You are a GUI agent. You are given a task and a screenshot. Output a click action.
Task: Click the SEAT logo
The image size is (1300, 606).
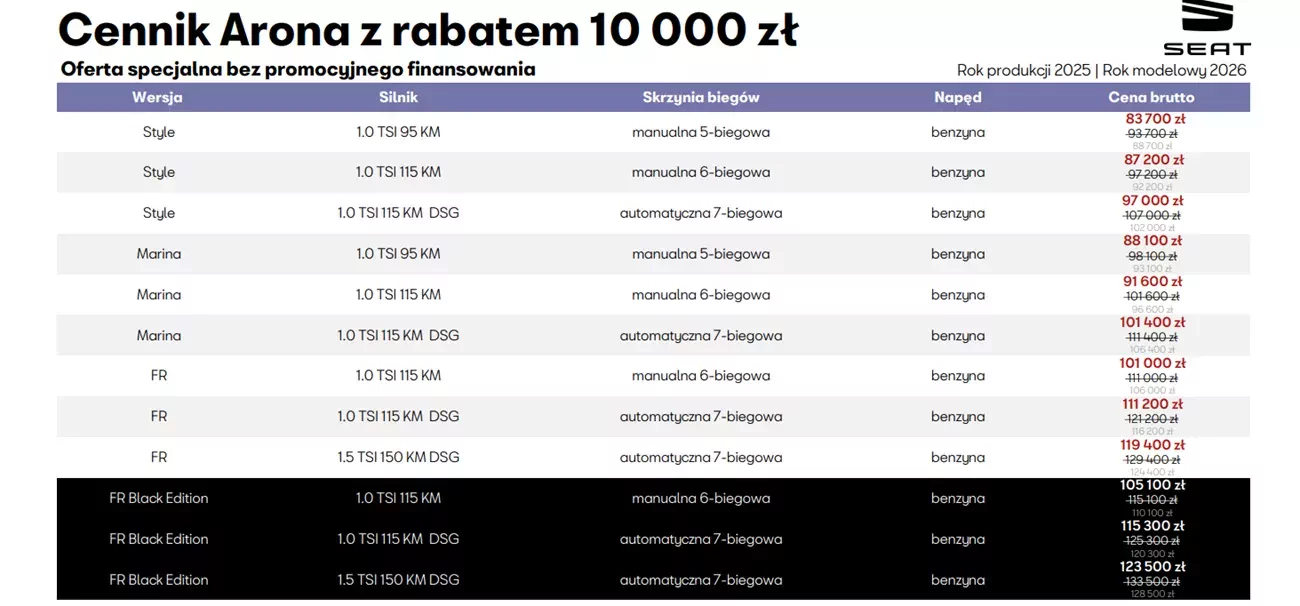1206,28
